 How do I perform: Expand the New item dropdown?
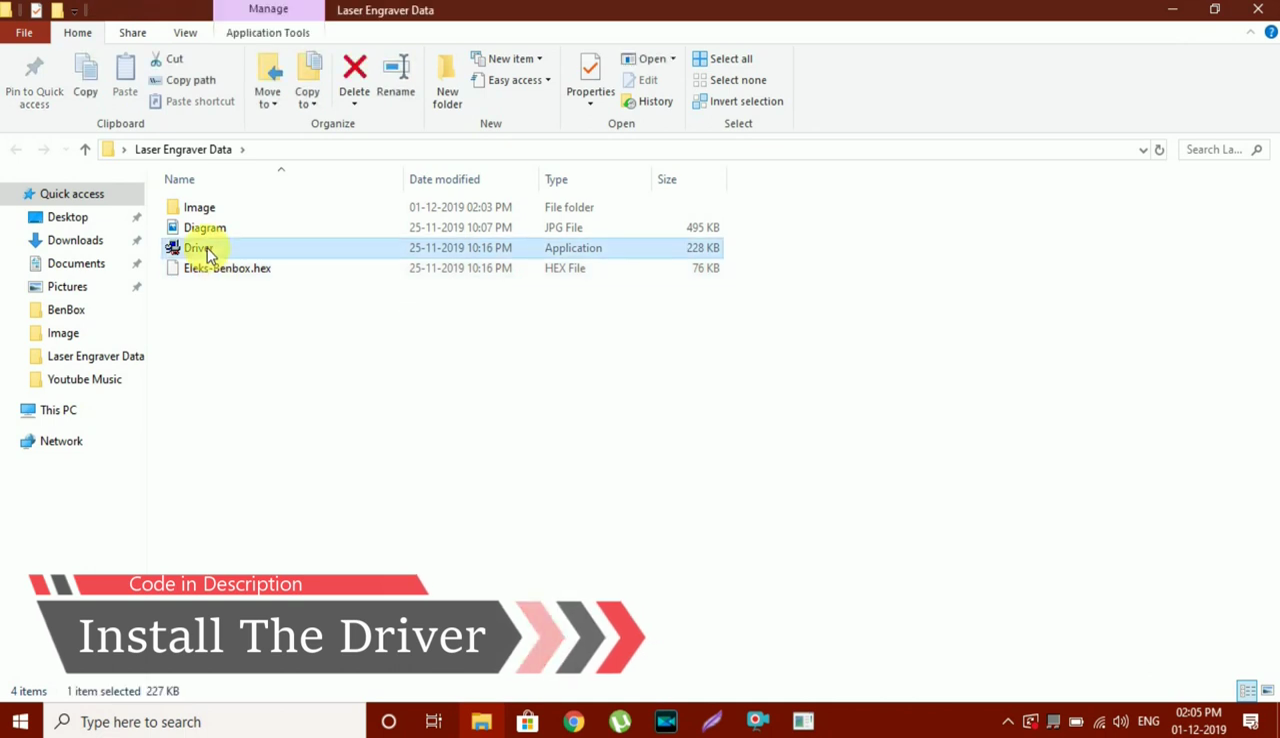(x=507, y=59)
